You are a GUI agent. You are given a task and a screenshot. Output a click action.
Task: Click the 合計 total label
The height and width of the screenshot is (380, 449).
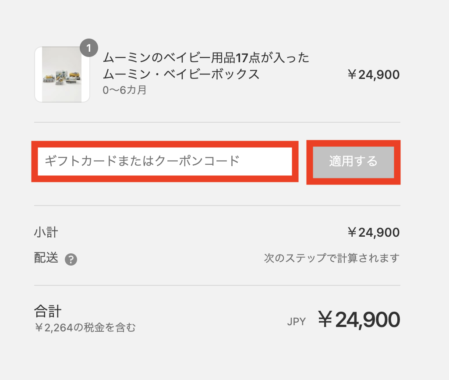coord(48,312)
